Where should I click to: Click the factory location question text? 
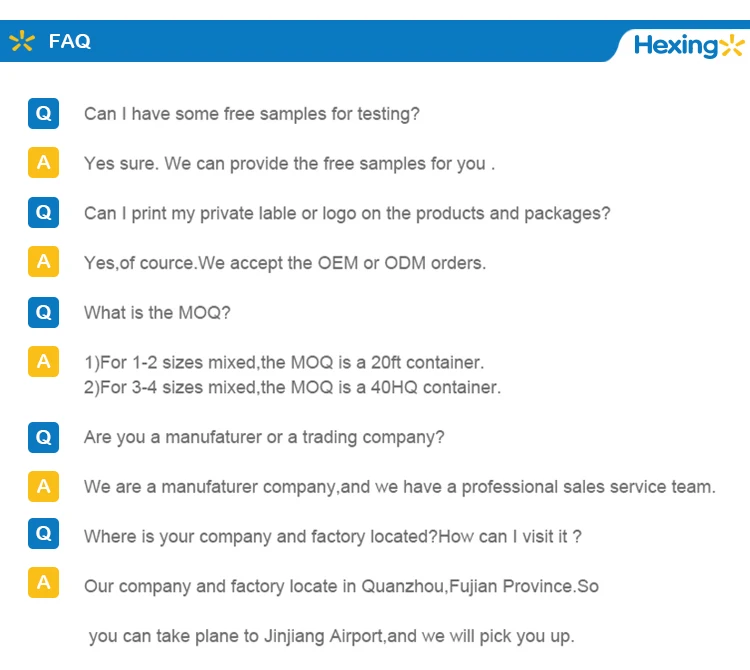click(x=332, y=537)
